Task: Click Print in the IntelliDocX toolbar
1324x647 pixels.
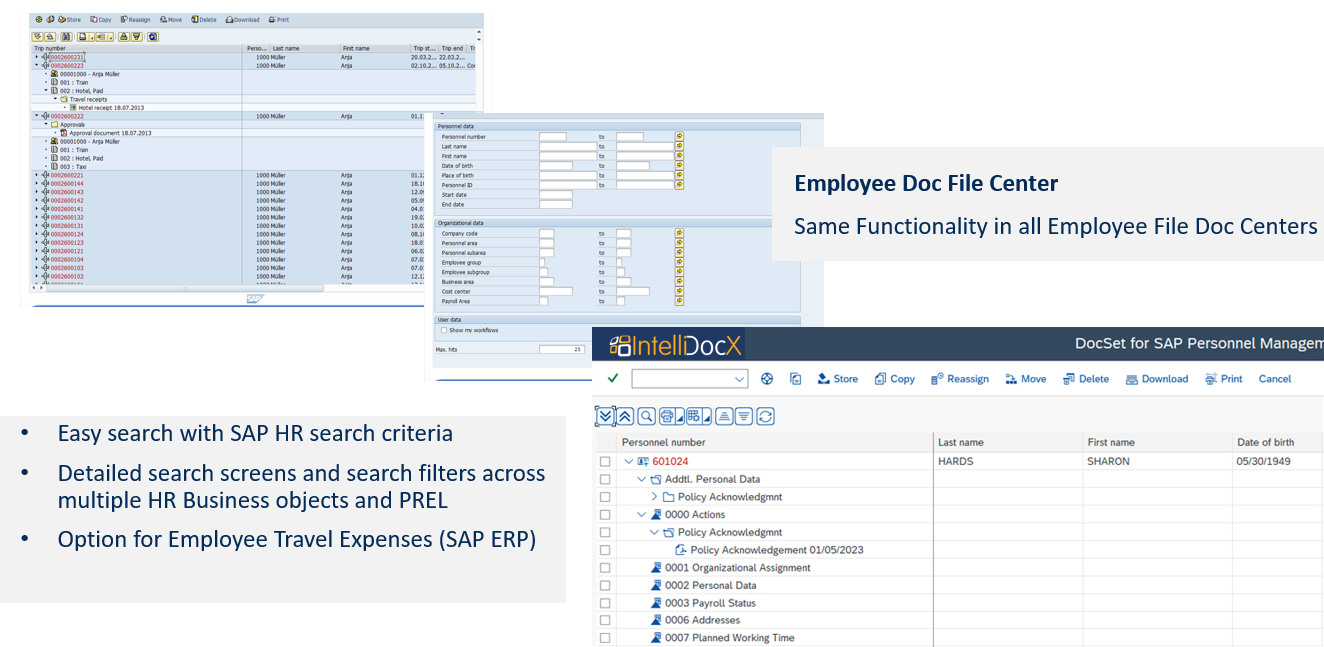Action: point(1223,379)
